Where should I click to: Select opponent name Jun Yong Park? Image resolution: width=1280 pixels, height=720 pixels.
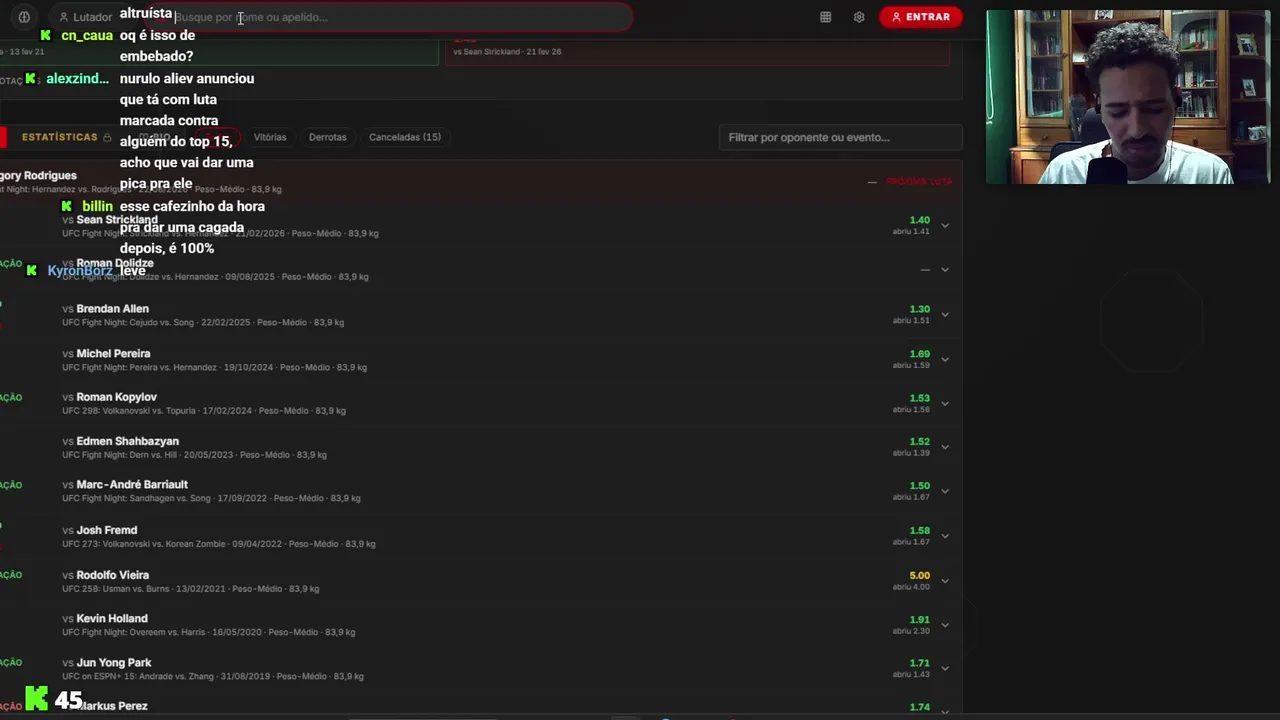tap(114, 663)
